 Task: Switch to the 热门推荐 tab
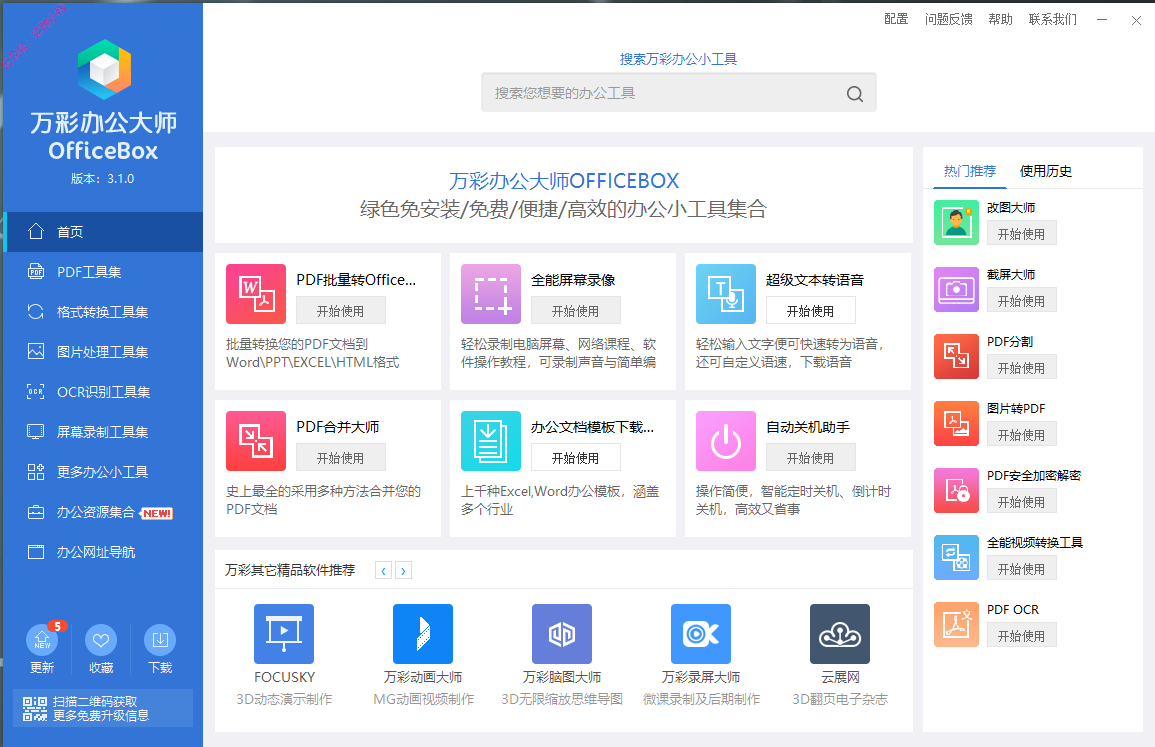click(969, 171)
